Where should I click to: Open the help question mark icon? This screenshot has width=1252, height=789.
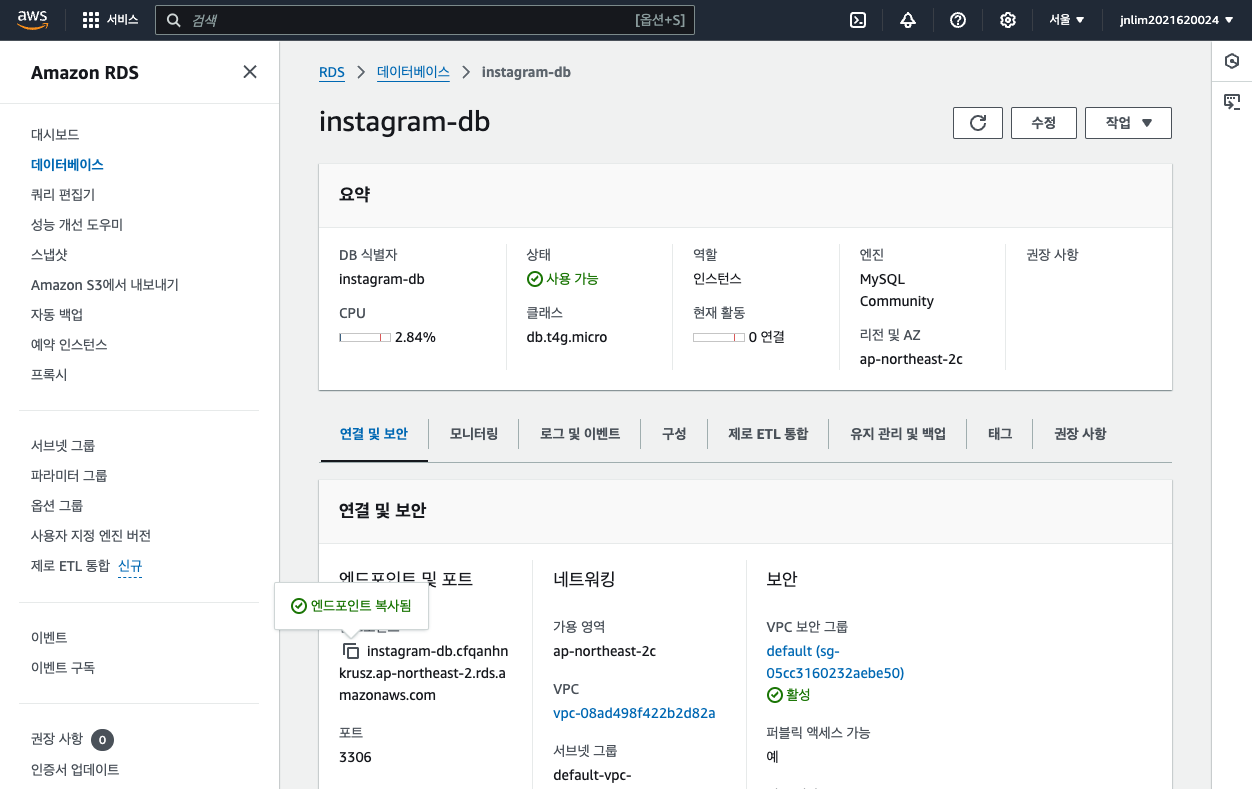(x=958, y=20)
